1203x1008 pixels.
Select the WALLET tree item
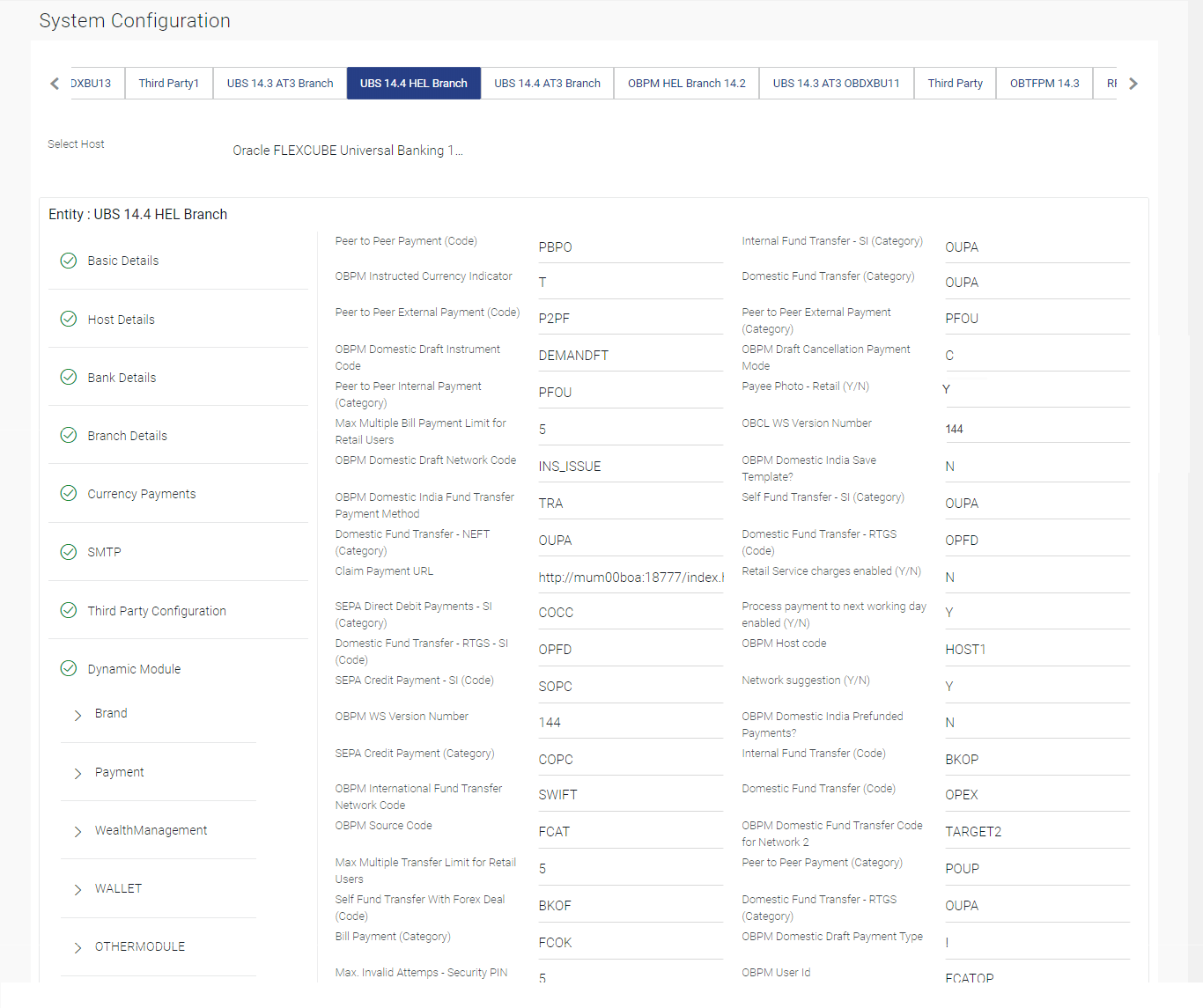pyautogui.click(x=118, y=888)
